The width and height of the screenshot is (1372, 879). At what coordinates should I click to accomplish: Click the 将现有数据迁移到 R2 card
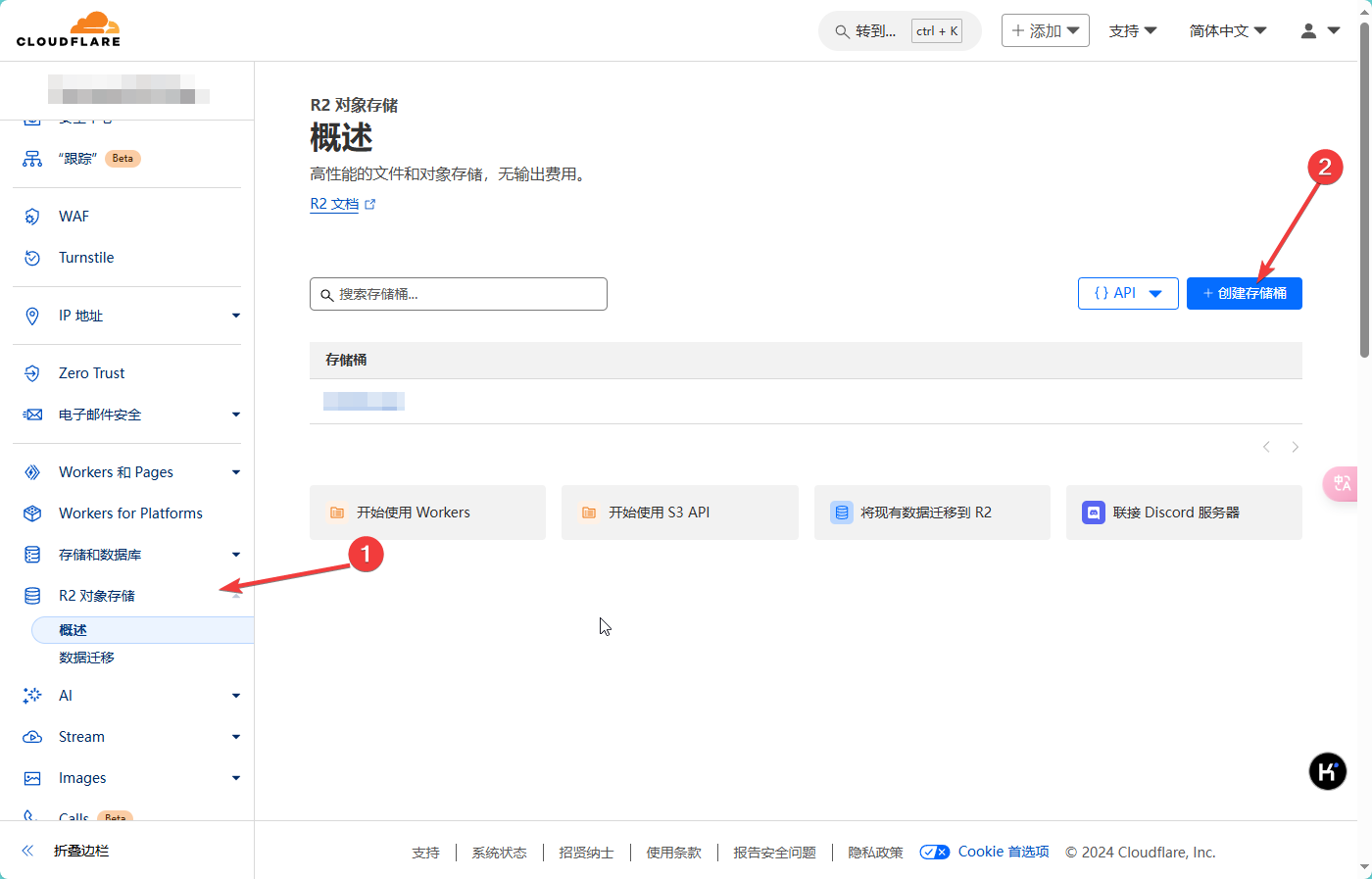[932, 513]
